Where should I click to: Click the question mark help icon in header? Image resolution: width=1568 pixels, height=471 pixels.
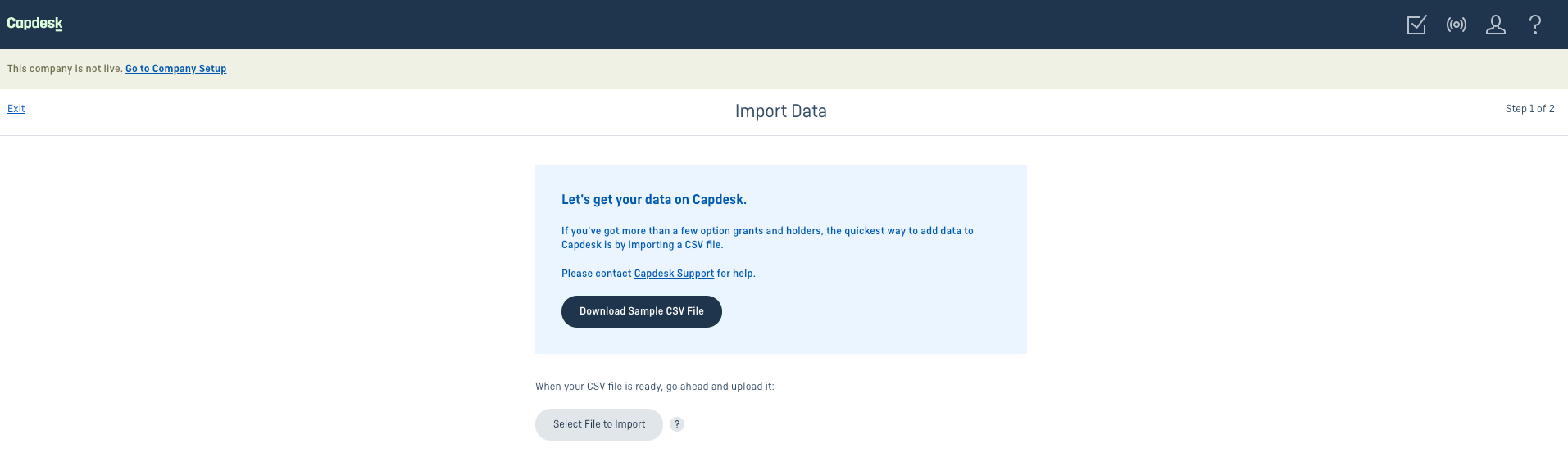point(1535,25)
